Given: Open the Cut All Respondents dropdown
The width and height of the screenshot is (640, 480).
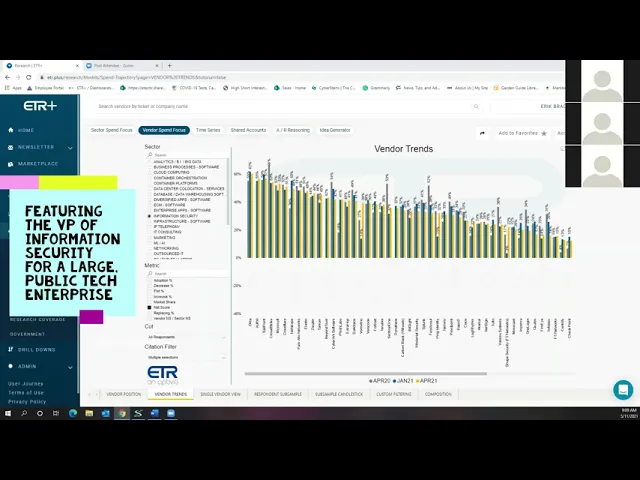Looking at the screenshot, I should tap(186, 337).
